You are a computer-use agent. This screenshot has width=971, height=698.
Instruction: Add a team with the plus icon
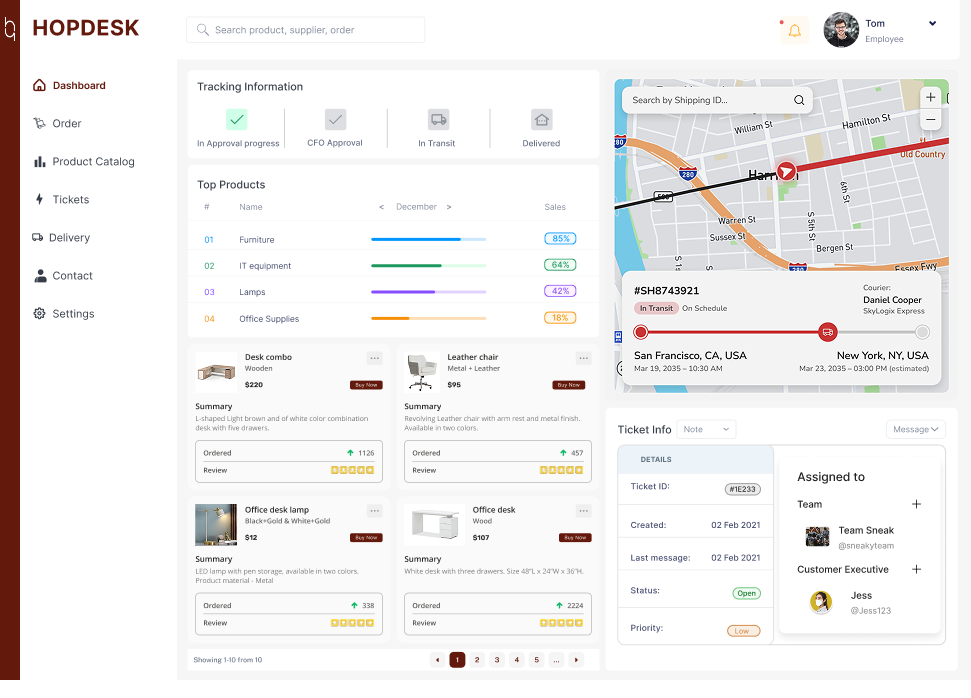916,504
